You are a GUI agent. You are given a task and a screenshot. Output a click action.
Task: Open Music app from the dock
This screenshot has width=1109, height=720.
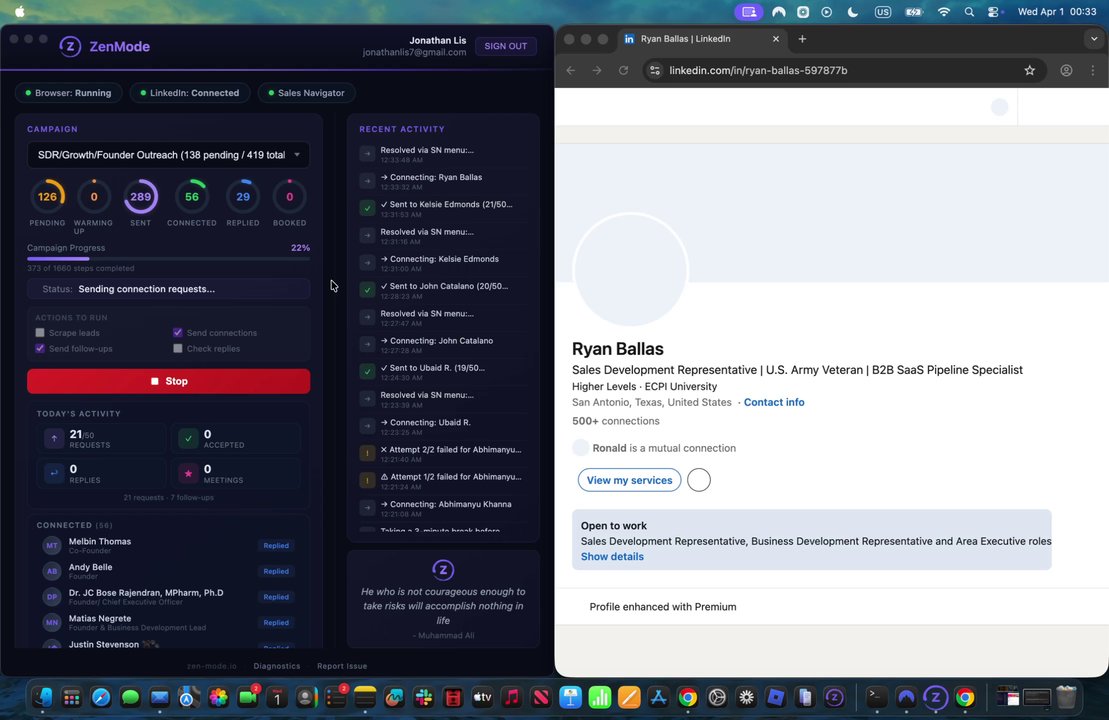[x=511, y=698]
